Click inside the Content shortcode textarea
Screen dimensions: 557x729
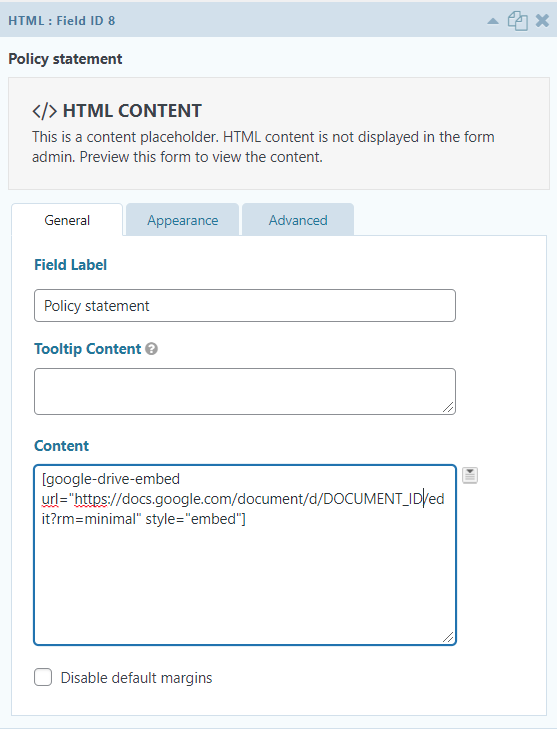point(245,555)
